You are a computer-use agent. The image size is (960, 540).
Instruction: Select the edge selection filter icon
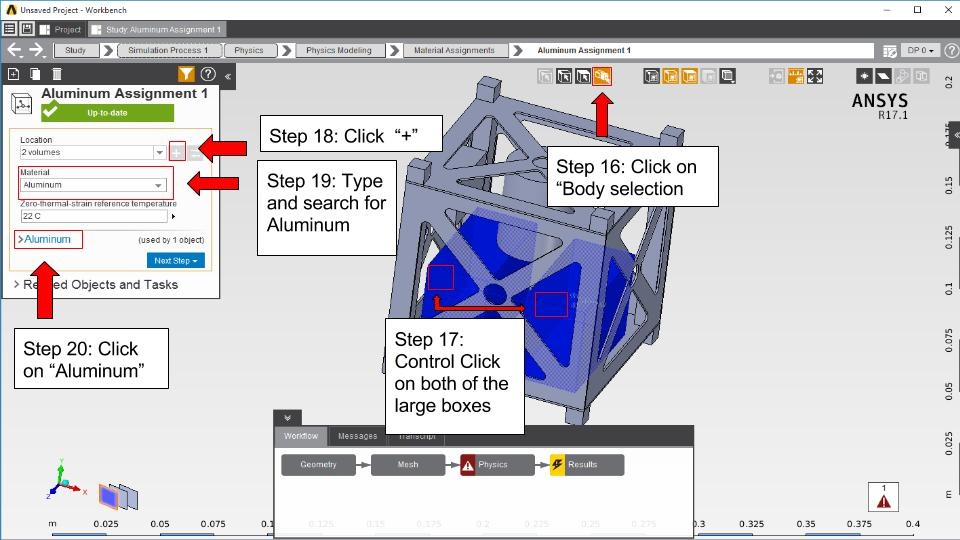pos(564,77)
